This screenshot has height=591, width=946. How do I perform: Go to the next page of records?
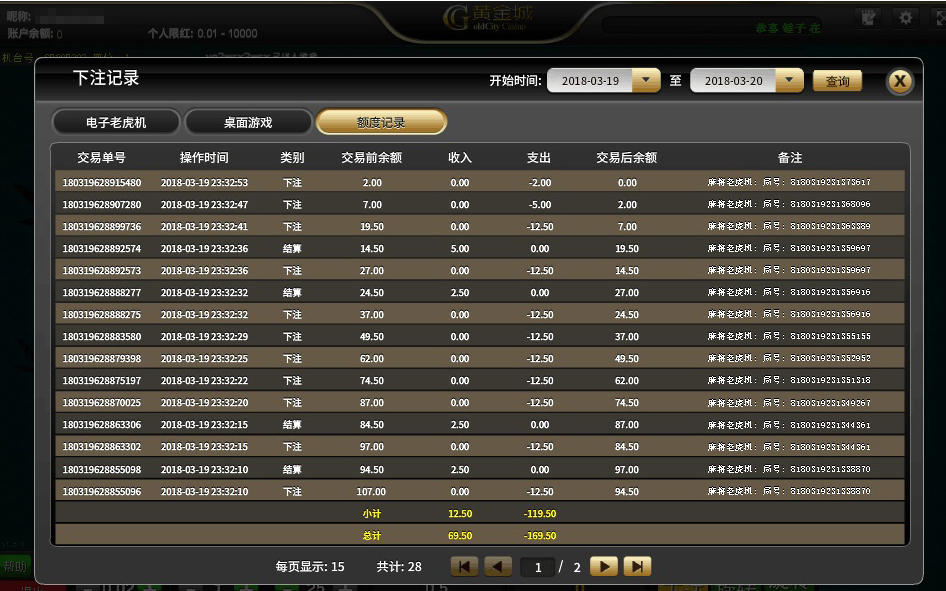click(x=604, y=566)
